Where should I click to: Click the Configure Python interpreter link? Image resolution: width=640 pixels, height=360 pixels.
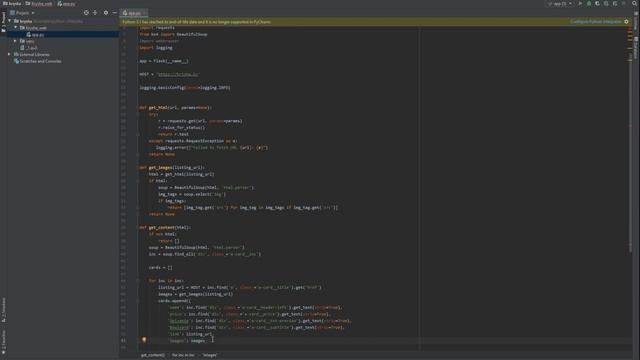click(x=596, y=22)
